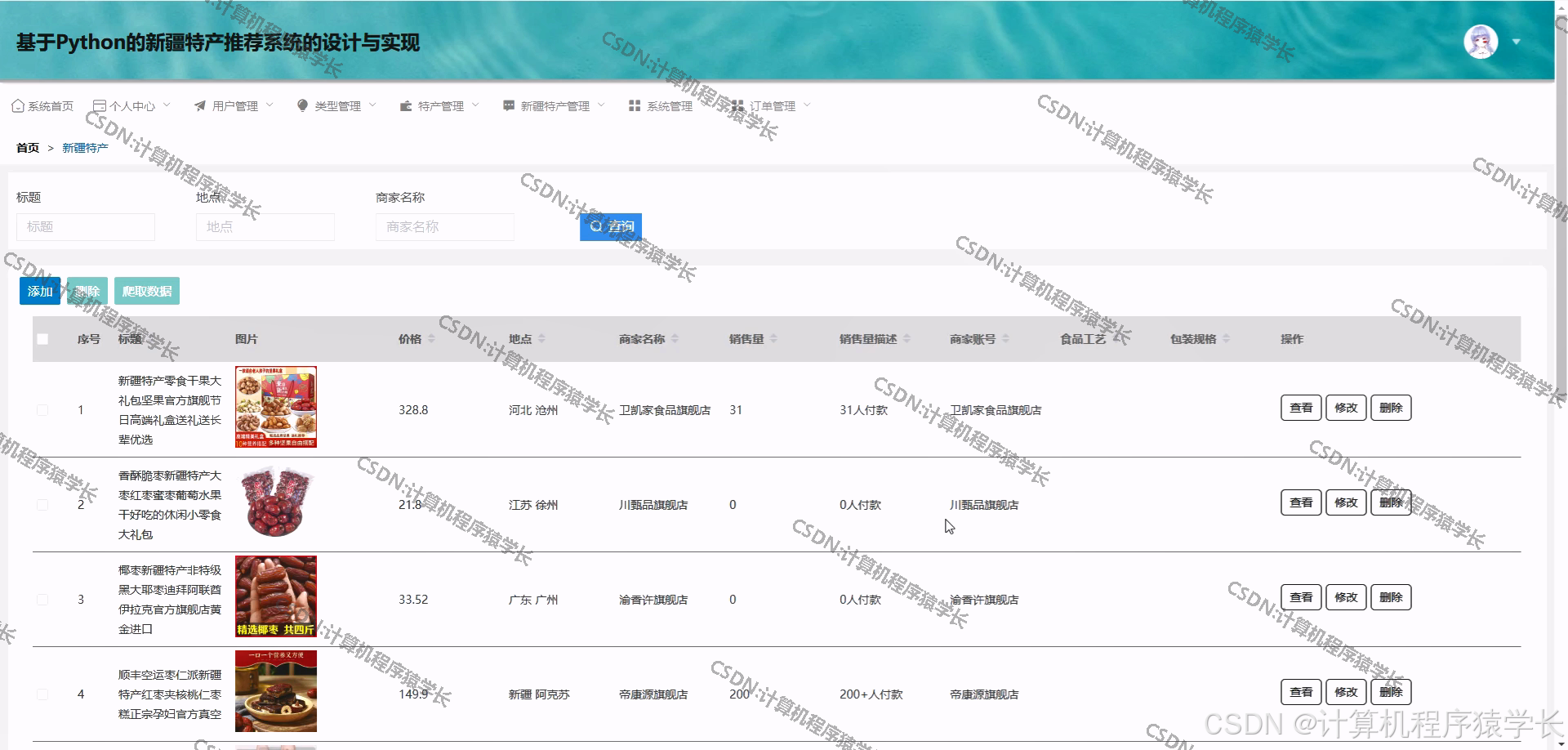Sort by 销售量 using its sort arrows

click(x=773, y=339)
